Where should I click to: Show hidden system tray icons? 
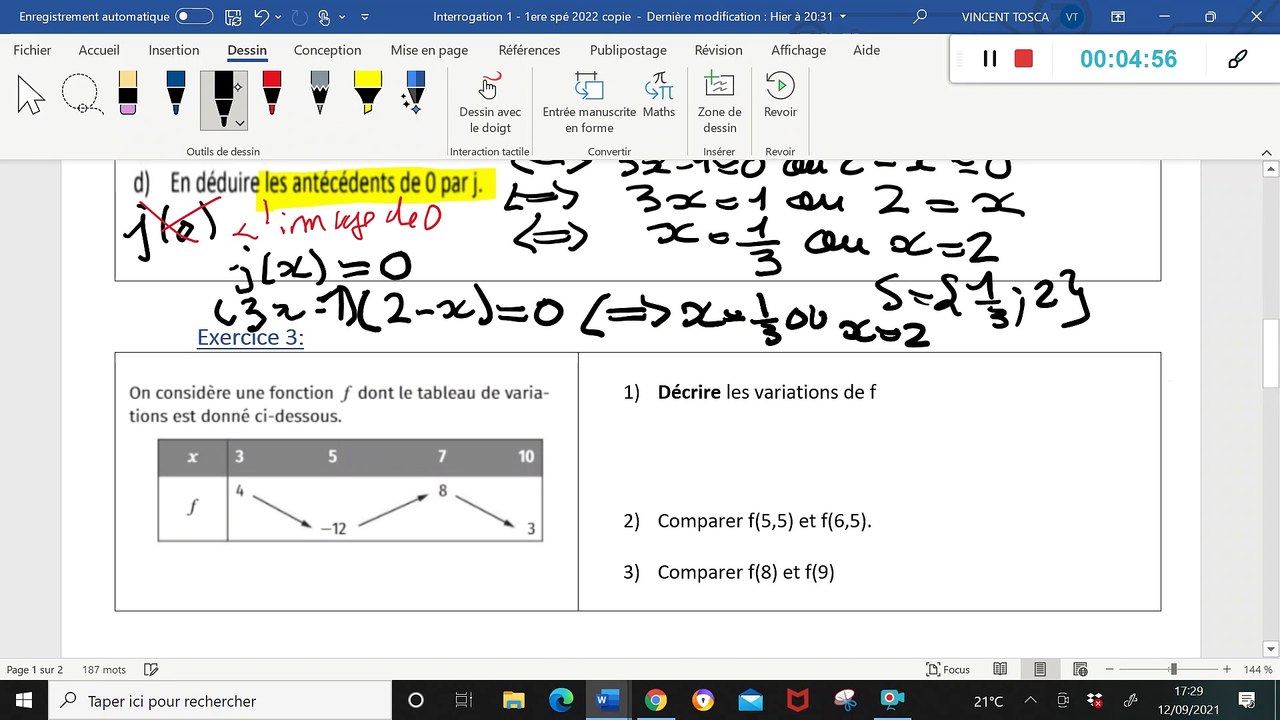tap(1030, 701)
